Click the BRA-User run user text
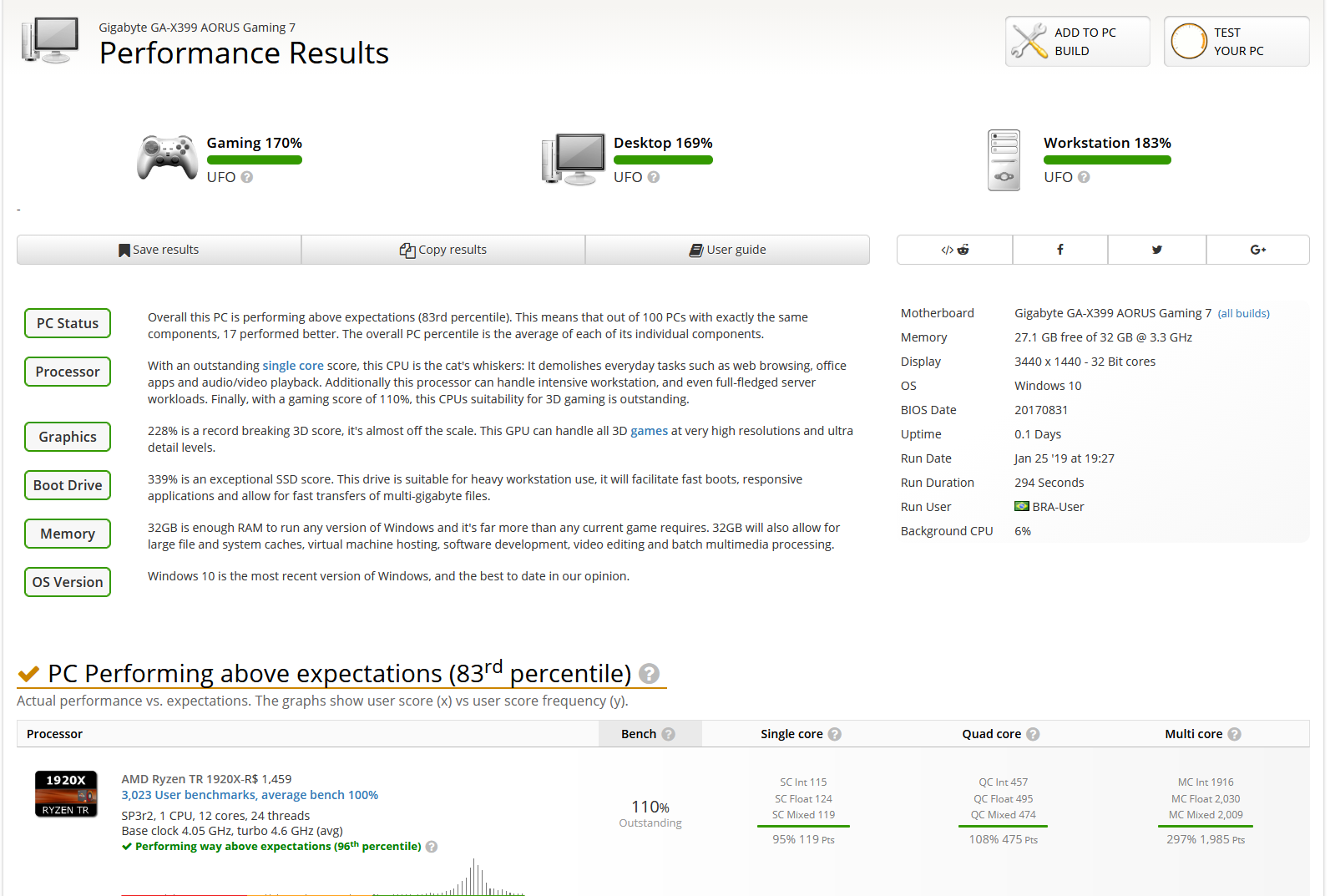The height and width of the screenshot is (896, 1330). 1058,507
